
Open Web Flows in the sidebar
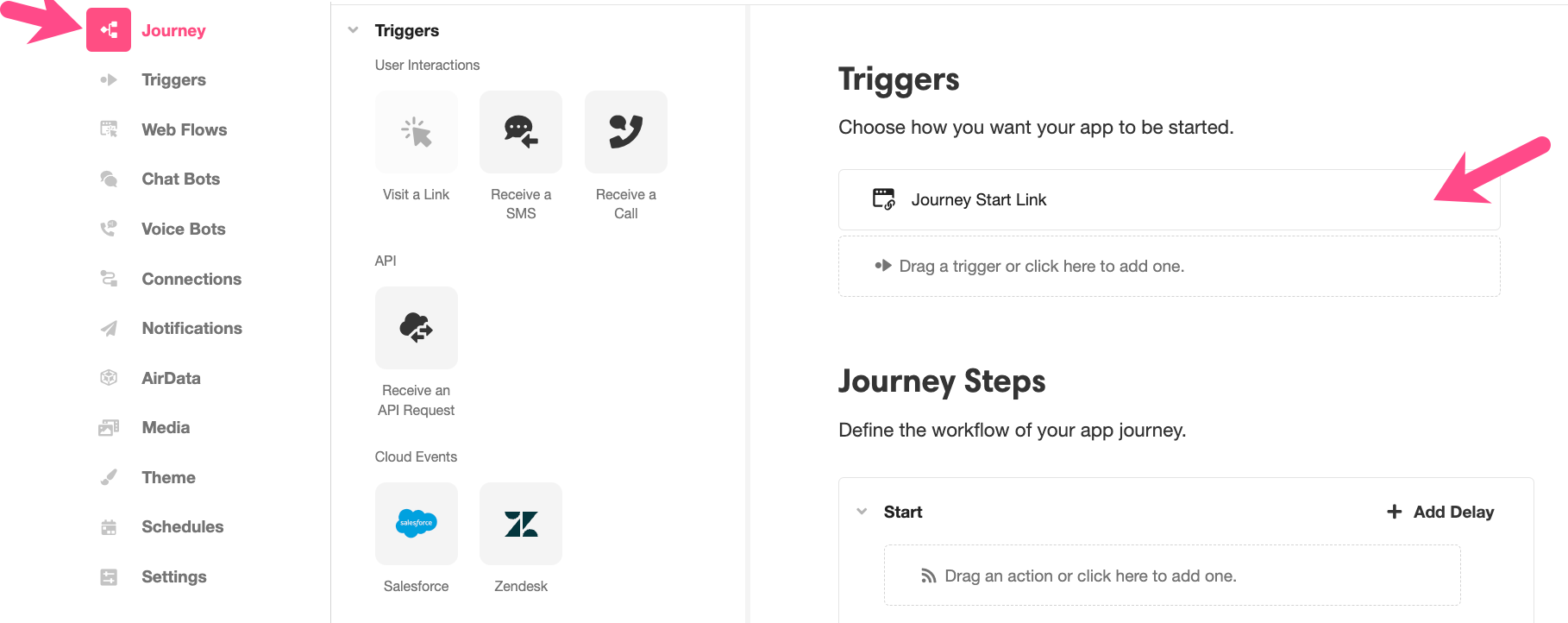[x=184, y=129]
